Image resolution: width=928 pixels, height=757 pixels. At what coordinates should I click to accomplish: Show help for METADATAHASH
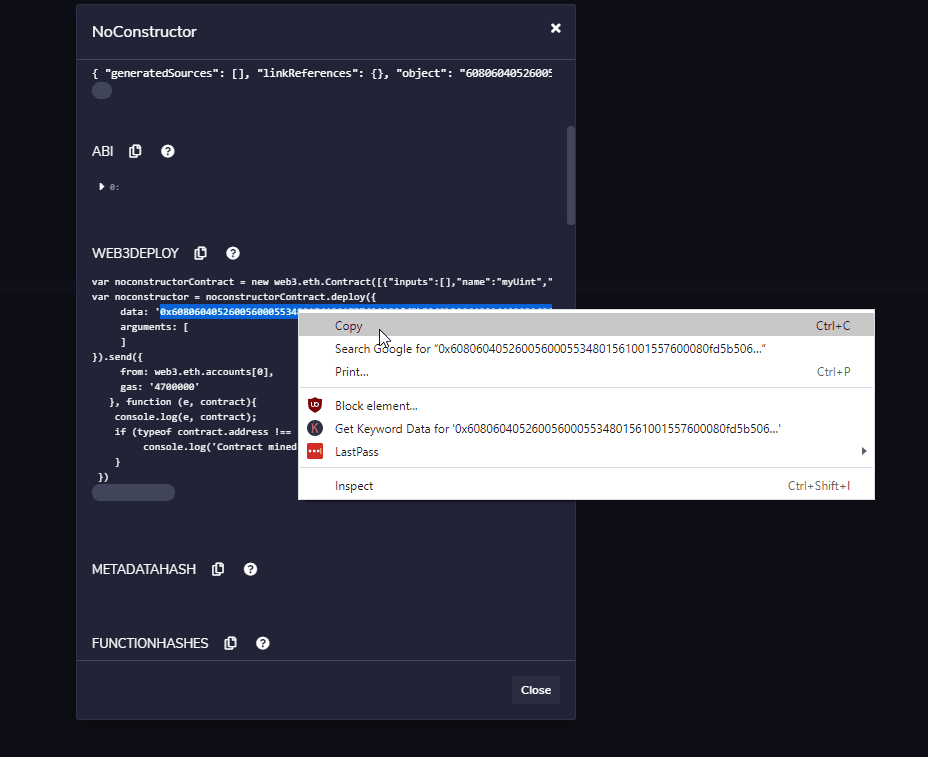tap(250, 569)
